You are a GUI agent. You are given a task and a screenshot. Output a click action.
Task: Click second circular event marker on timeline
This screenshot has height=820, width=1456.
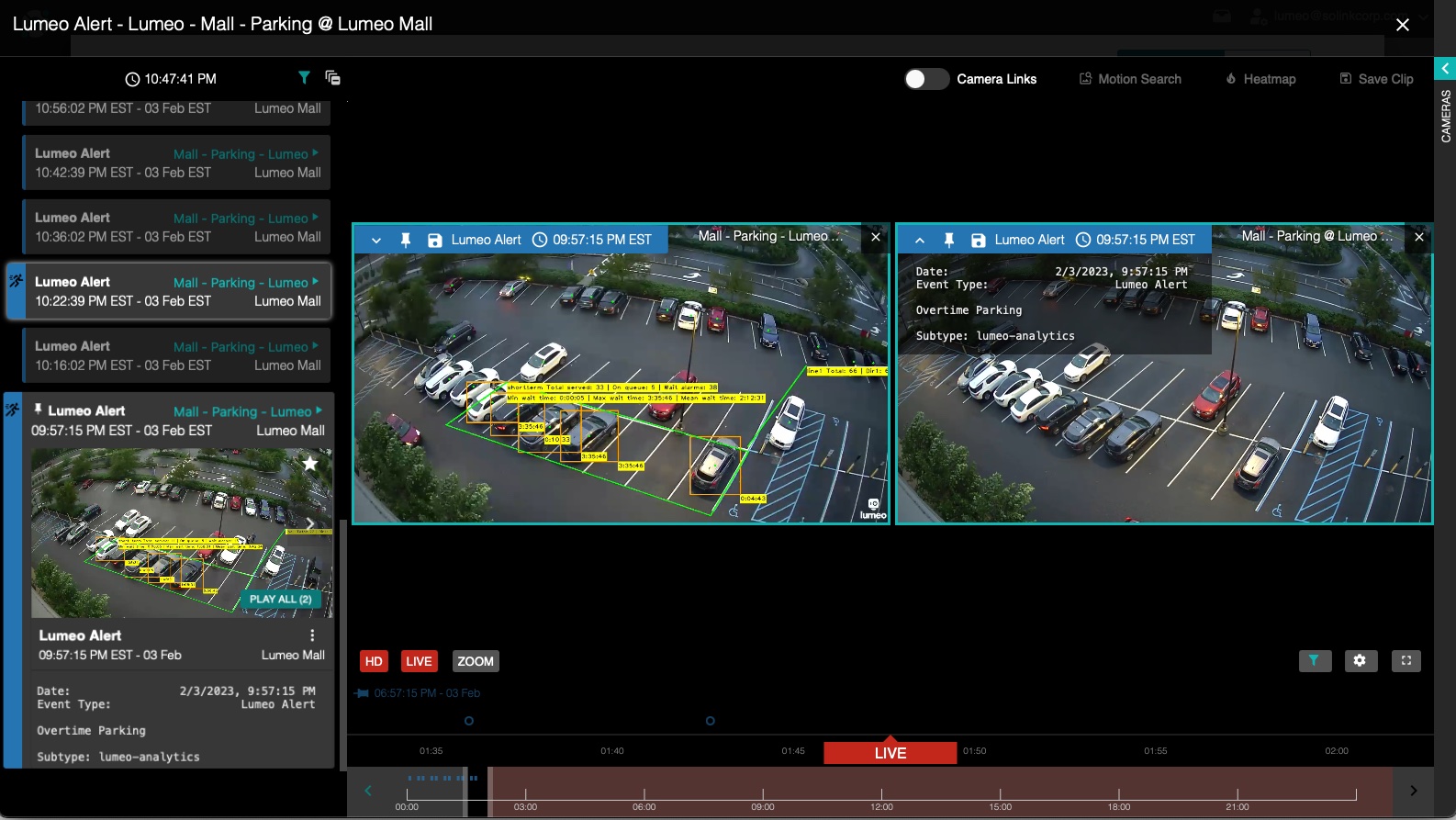(711, 721)
